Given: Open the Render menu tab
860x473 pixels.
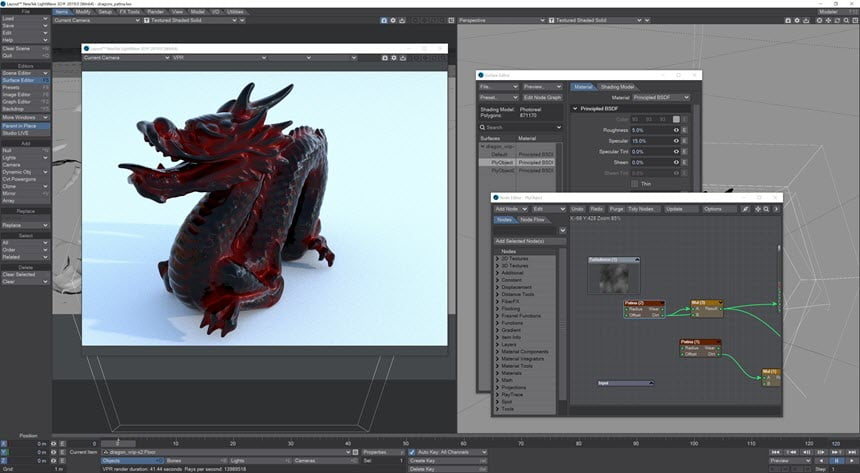Looking at the screenshot, I should (x=156, y=12).
